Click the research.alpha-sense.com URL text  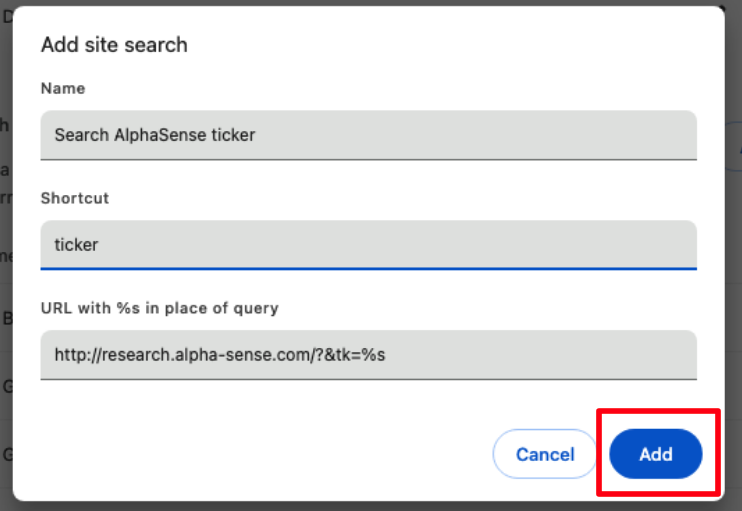pyautogui.click(x=200, y=355)
